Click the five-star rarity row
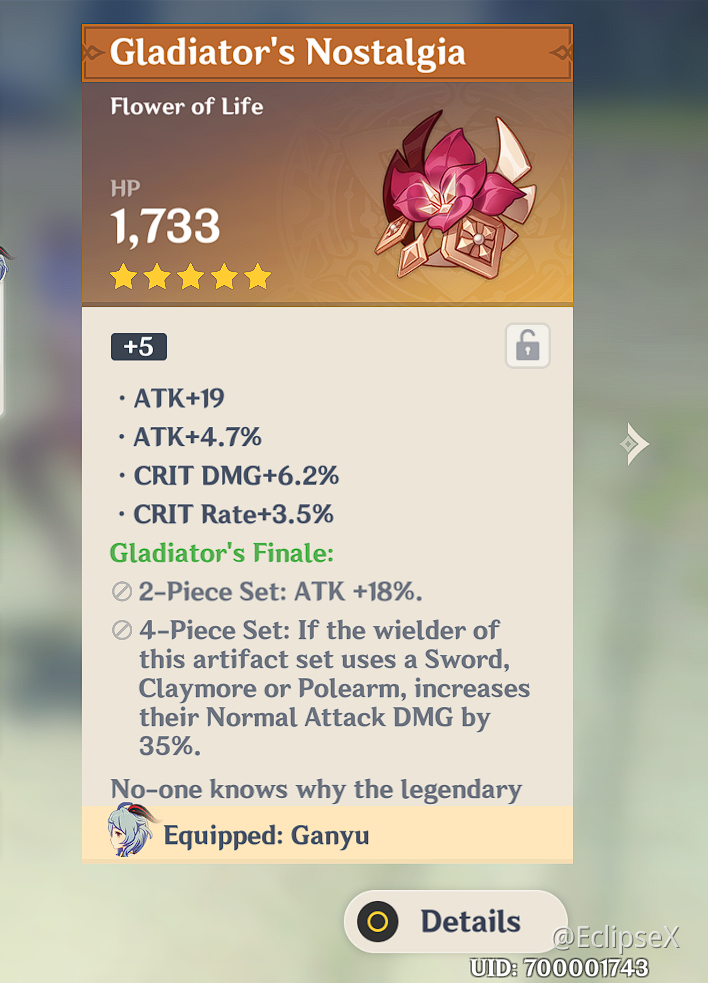The width and height of the screenshot is (708, 983). [x=190, y=276]
